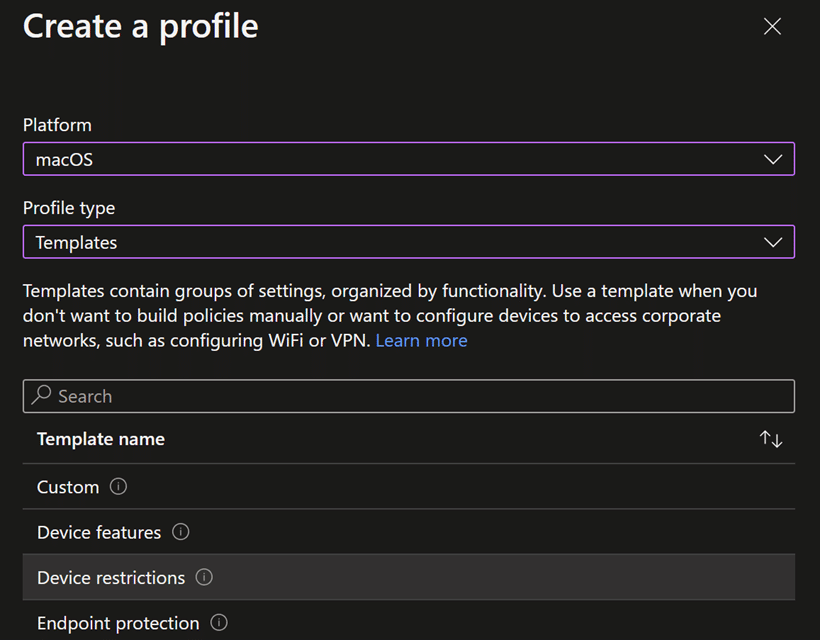Click the Profile type label text
This screenshot has width=820, height=640.
click(69, 208)
